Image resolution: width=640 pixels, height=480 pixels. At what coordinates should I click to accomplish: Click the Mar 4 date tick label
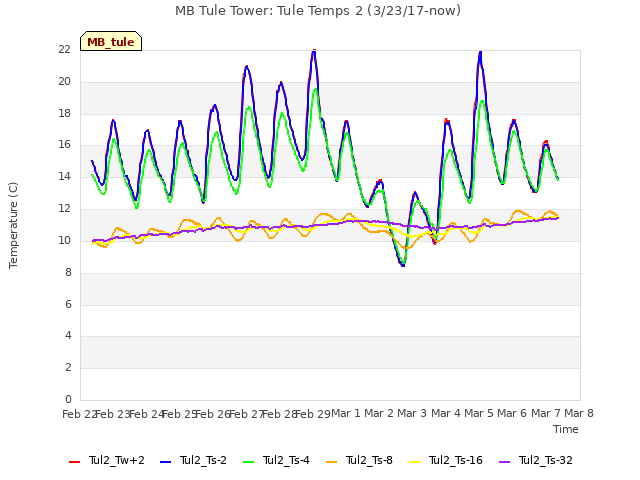(x=446, y=413)
